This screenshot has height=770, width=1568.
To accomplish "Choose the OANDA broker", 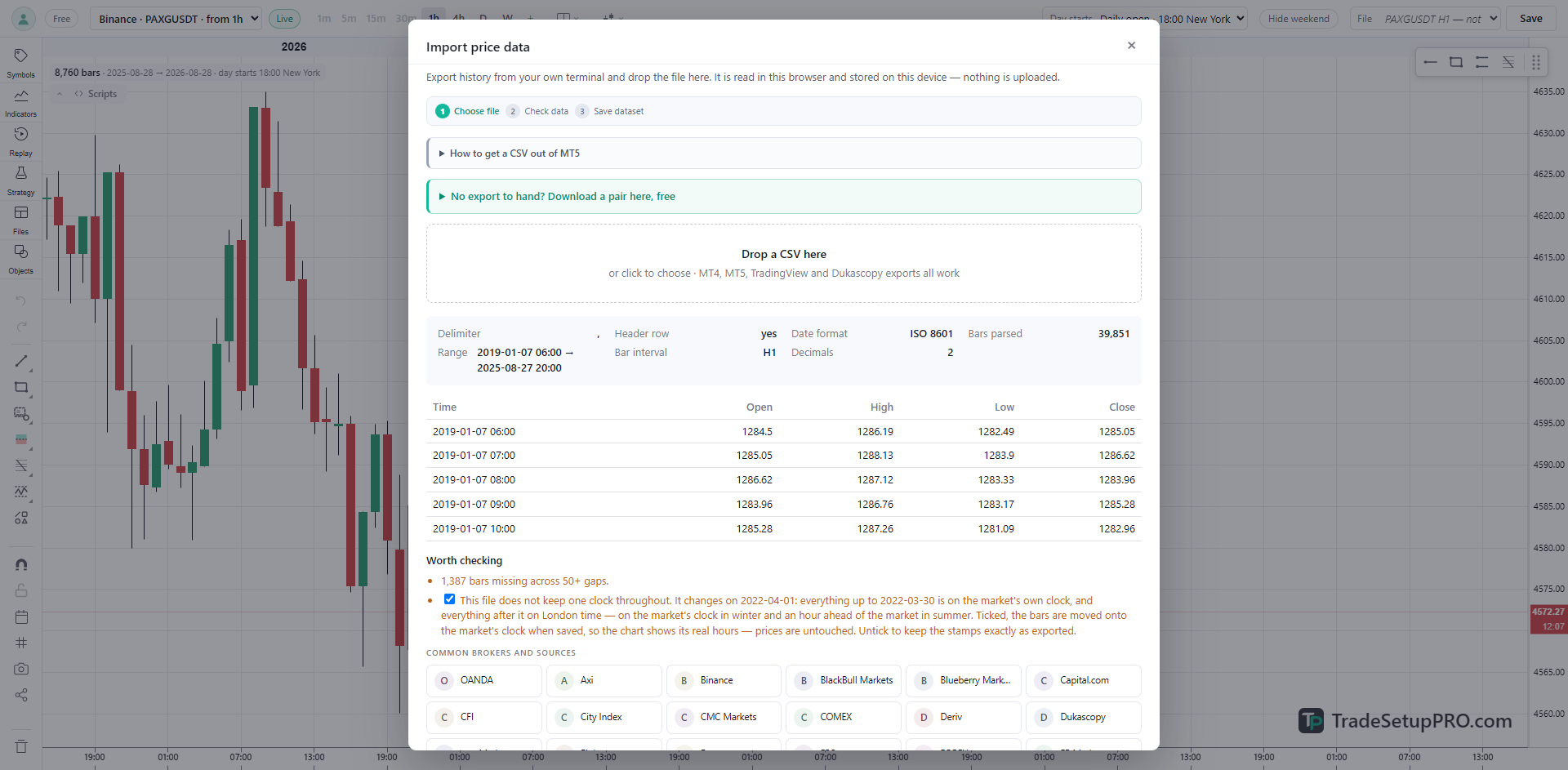I will click(x=484, y=681).
